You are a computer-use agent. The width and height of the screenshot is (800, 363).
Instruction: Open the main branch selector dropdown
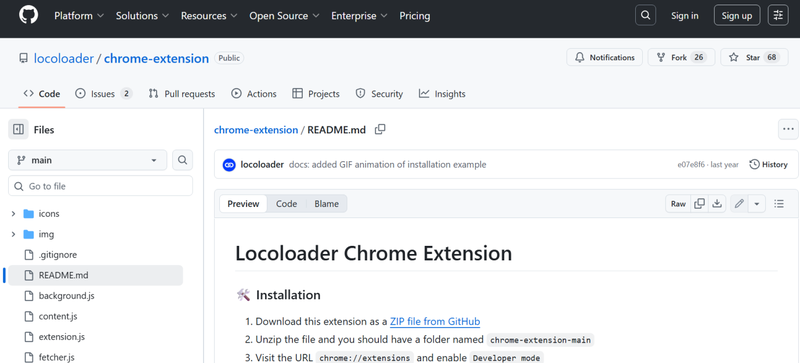point(87,160)
